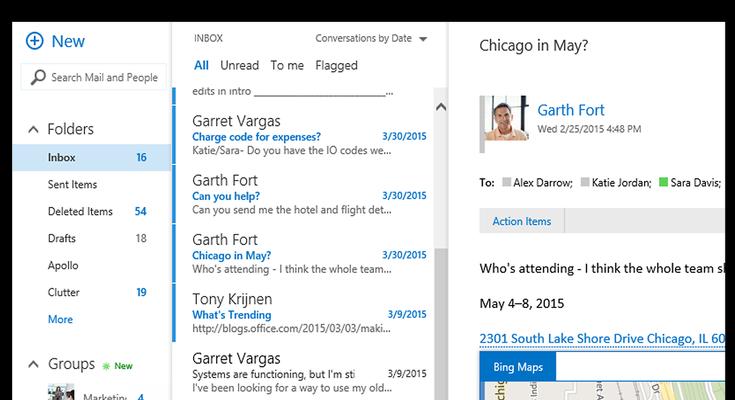Click recipient Katie Jordan
This screenshot has width=735, height=400.
click(x=621, y=182)
